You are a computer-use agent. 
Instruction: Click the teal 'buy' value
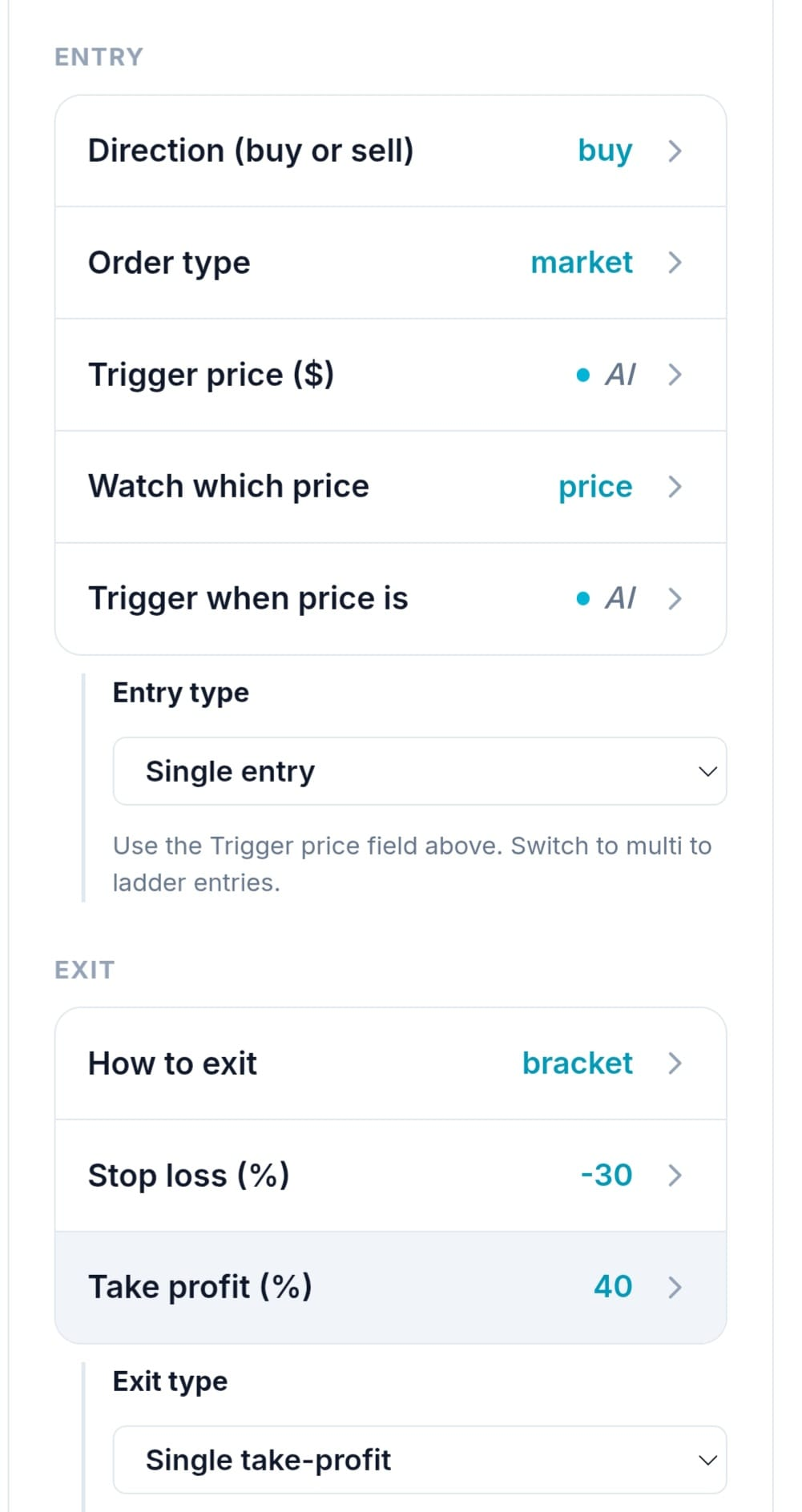click(605, 151)
